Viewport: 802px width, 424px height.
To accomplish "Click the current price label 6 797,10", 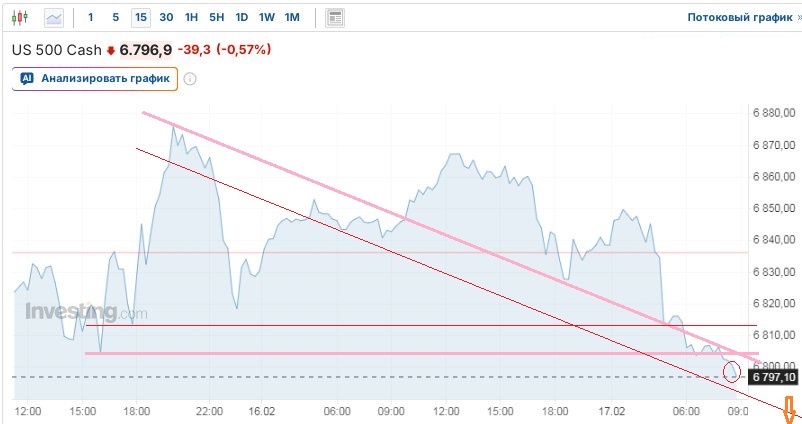I will point(773,377).
